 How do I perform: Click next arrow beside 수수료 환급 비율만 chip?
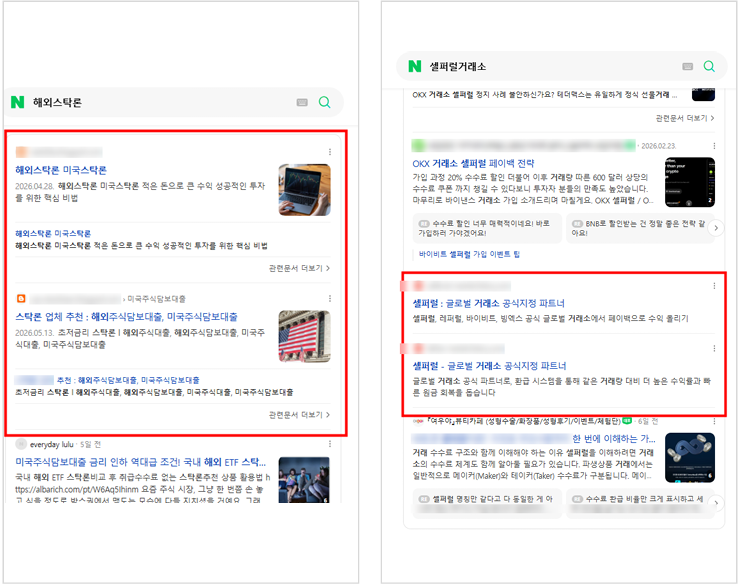pos(716,503)
